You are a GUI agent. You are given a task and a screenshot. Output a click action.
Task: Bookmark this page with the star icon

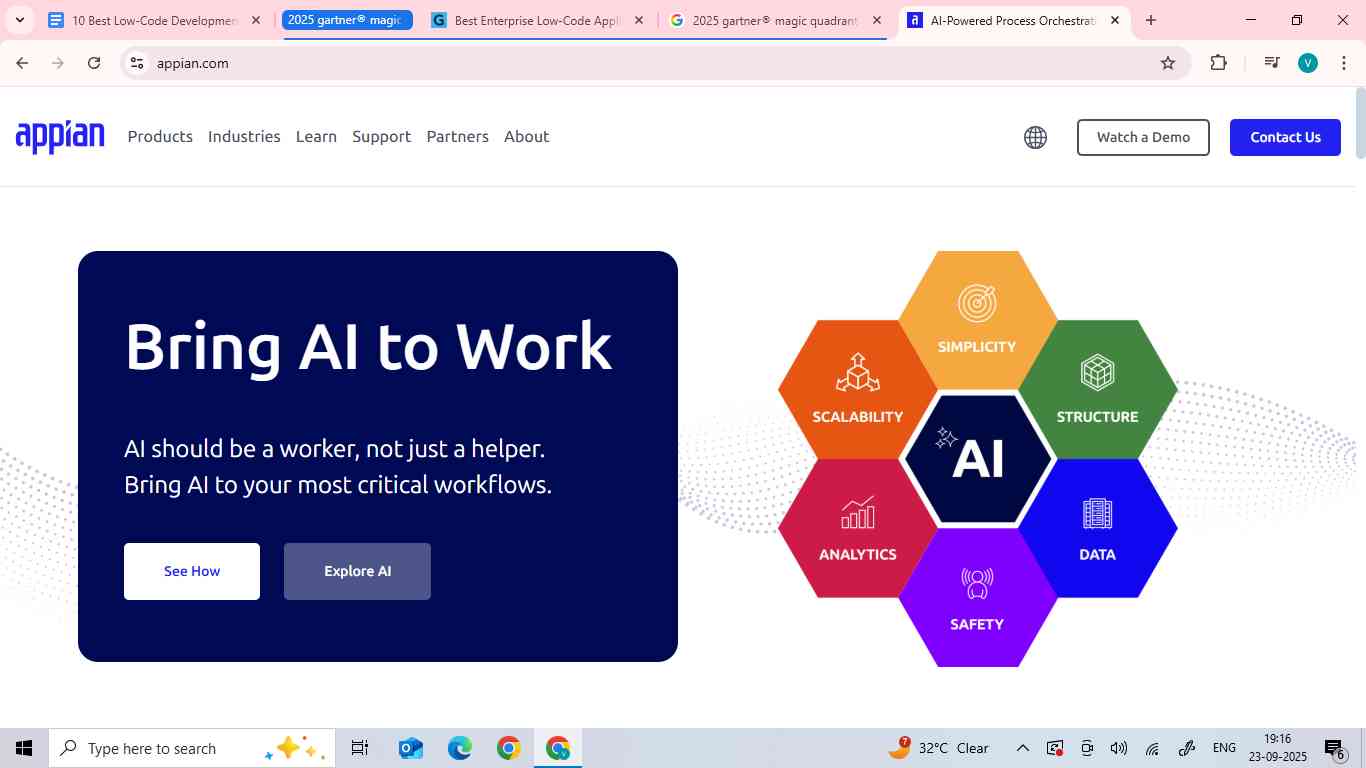point(1167,63)
